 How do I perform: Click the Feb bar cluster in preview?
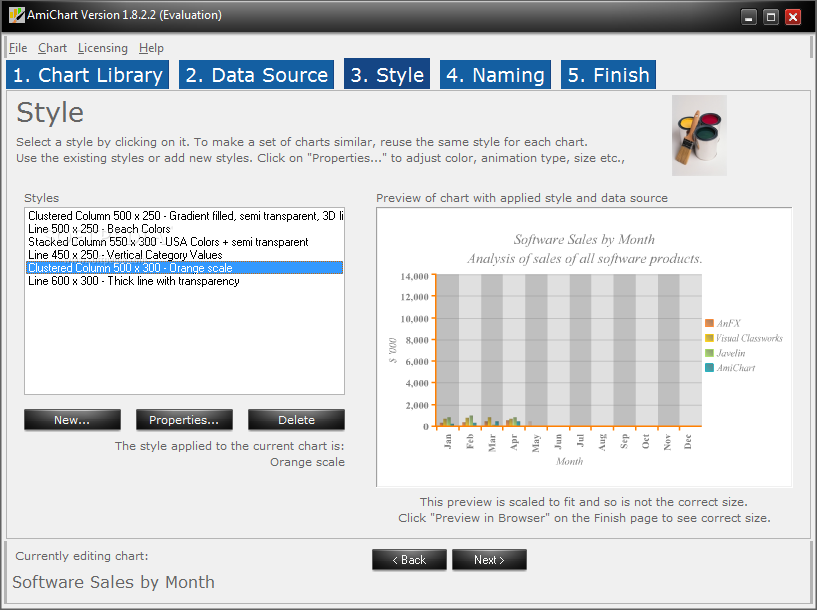(x=469, y=420)
